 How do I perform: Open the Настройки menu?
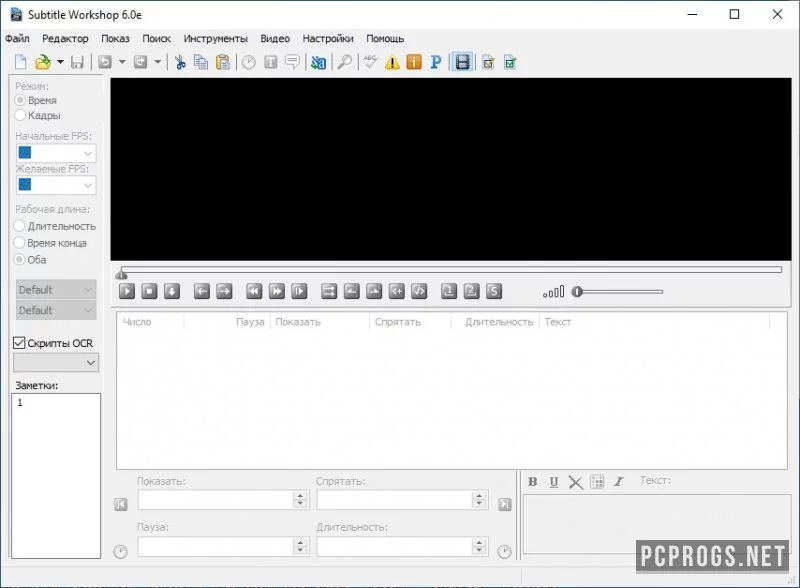[x=328, y=39]
